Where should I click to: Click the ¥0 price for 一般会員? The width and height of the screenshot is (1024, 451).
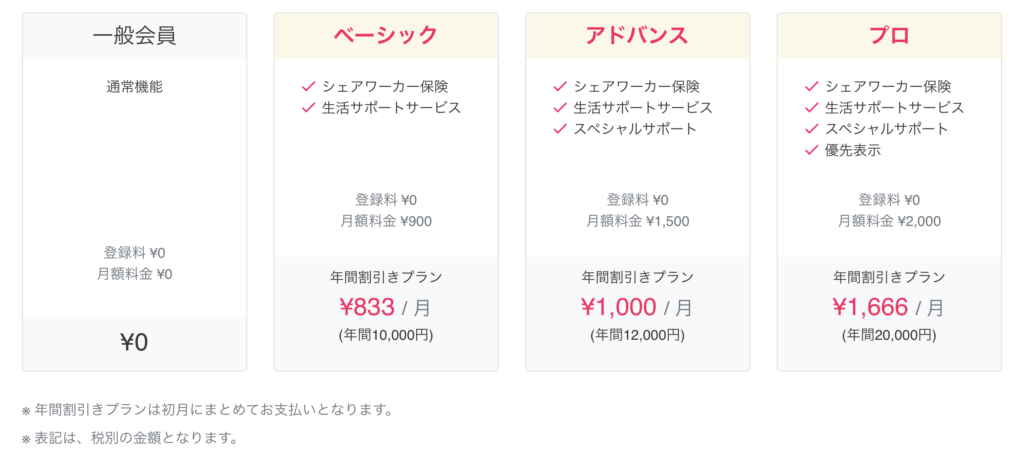pyautogui.click(x=134, y=343)
